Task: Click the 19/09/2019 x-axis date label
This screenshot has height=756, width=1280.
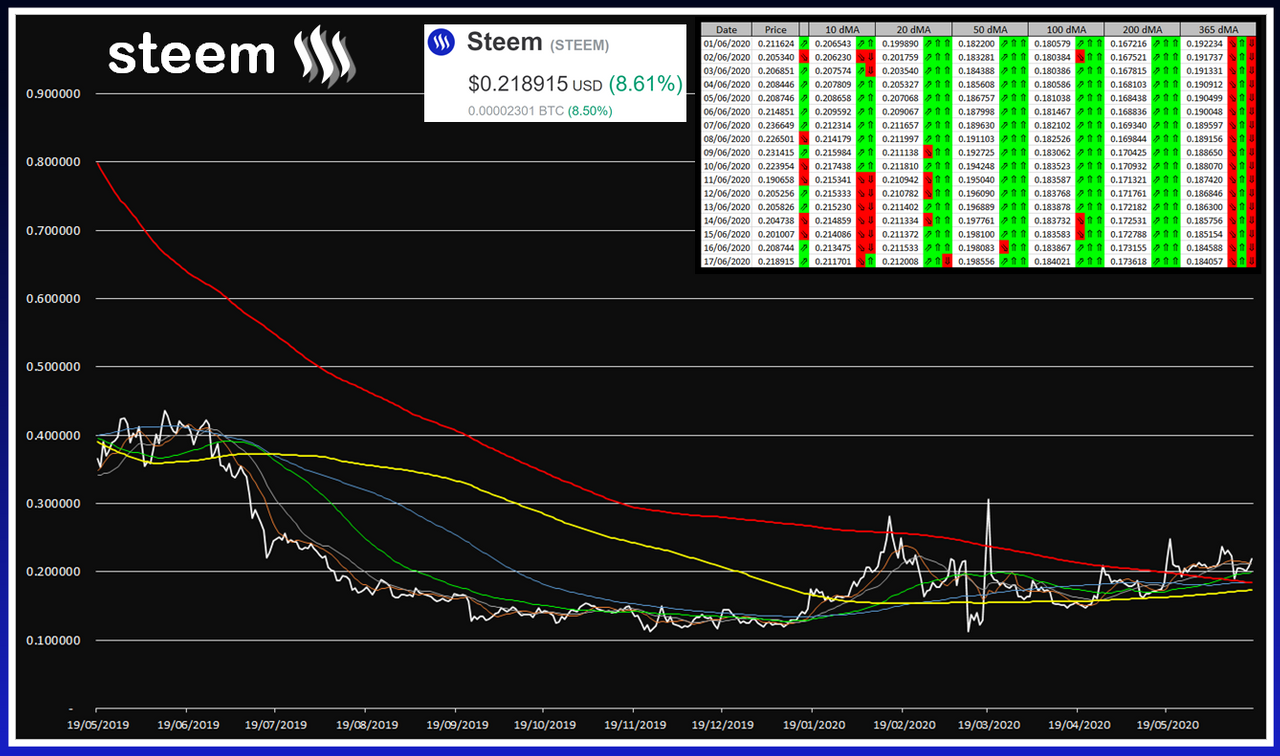Action: pyautogui.click(x=456, y=724)
